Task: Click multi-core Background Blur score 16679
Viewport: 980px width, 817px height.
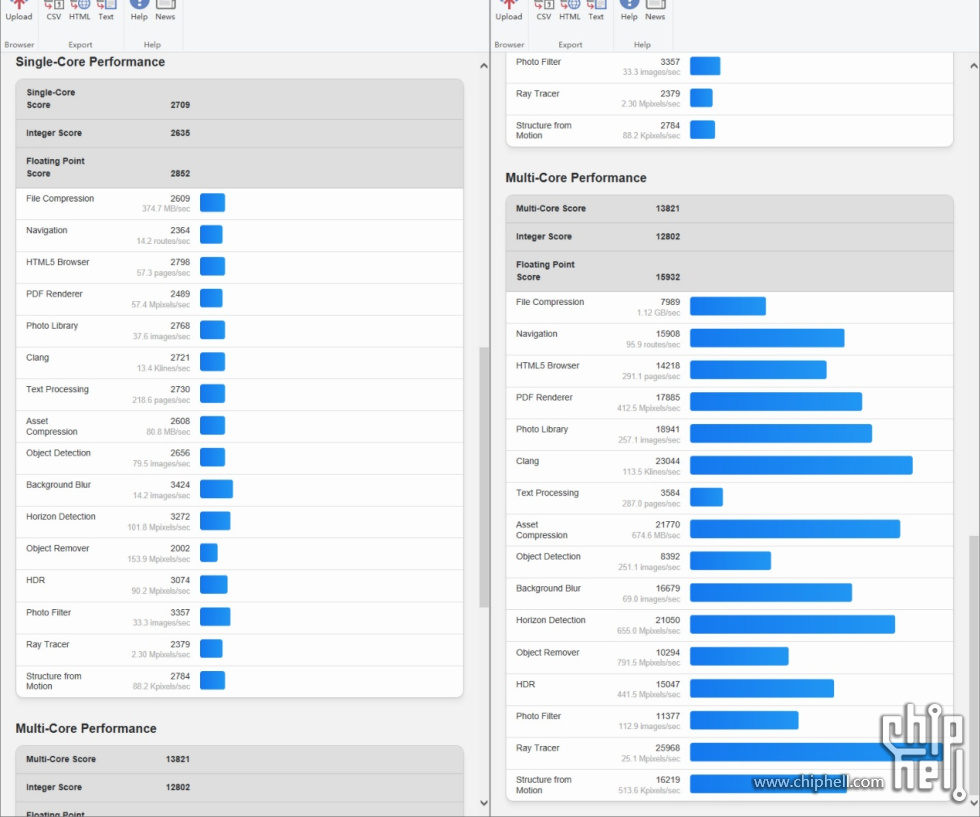Action: tap(668, 588)
